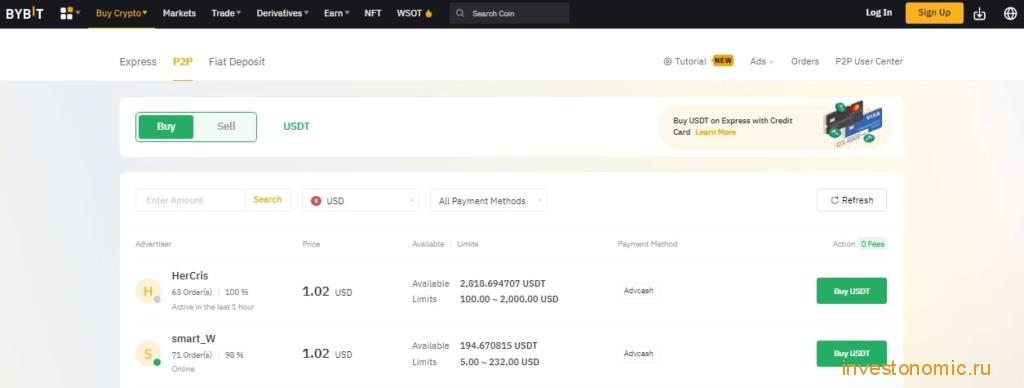
Task: Click the Payment Method column header
Action: coord(647,244)
